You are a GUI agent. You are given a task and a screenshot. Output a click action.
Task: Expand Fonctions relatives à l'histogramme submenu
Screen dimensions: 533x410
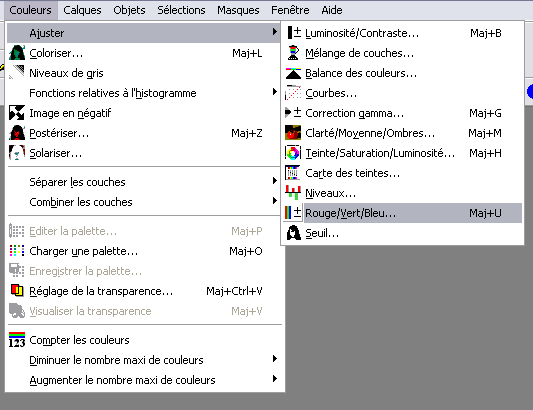tap(143, 93)
